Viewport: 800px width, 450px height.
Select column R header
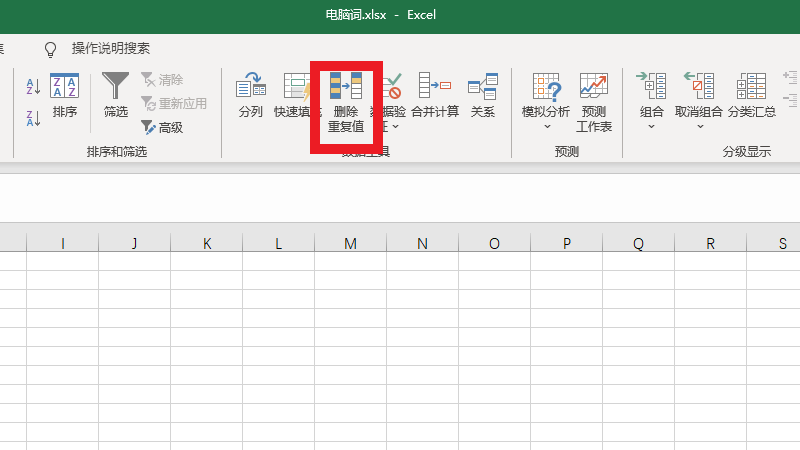click(x=710, y=243)
